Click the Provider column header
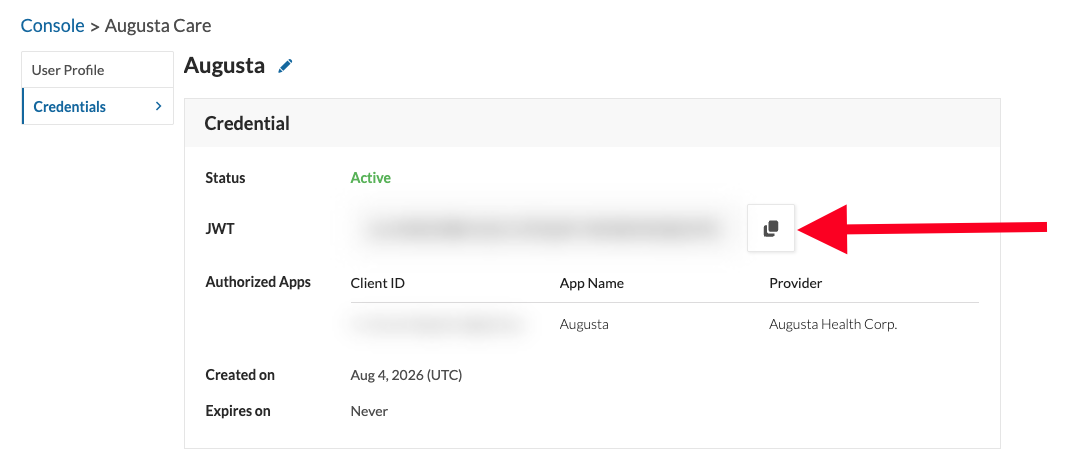The height and width of the screenshot is (470, 1067). (795, 283)
